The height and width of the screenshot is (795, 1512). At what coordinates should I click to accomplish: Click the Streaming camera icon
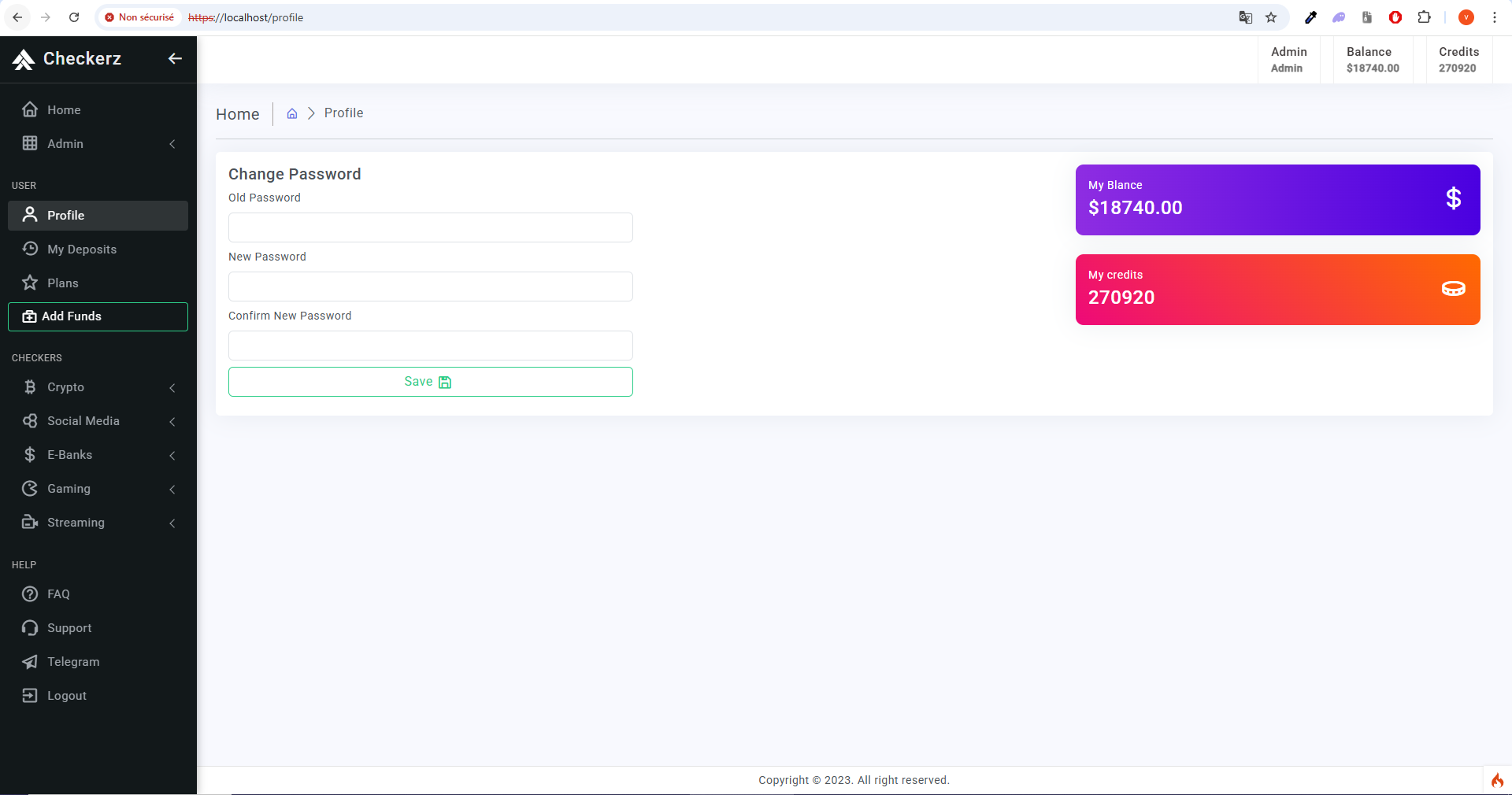tap(30, 522)
